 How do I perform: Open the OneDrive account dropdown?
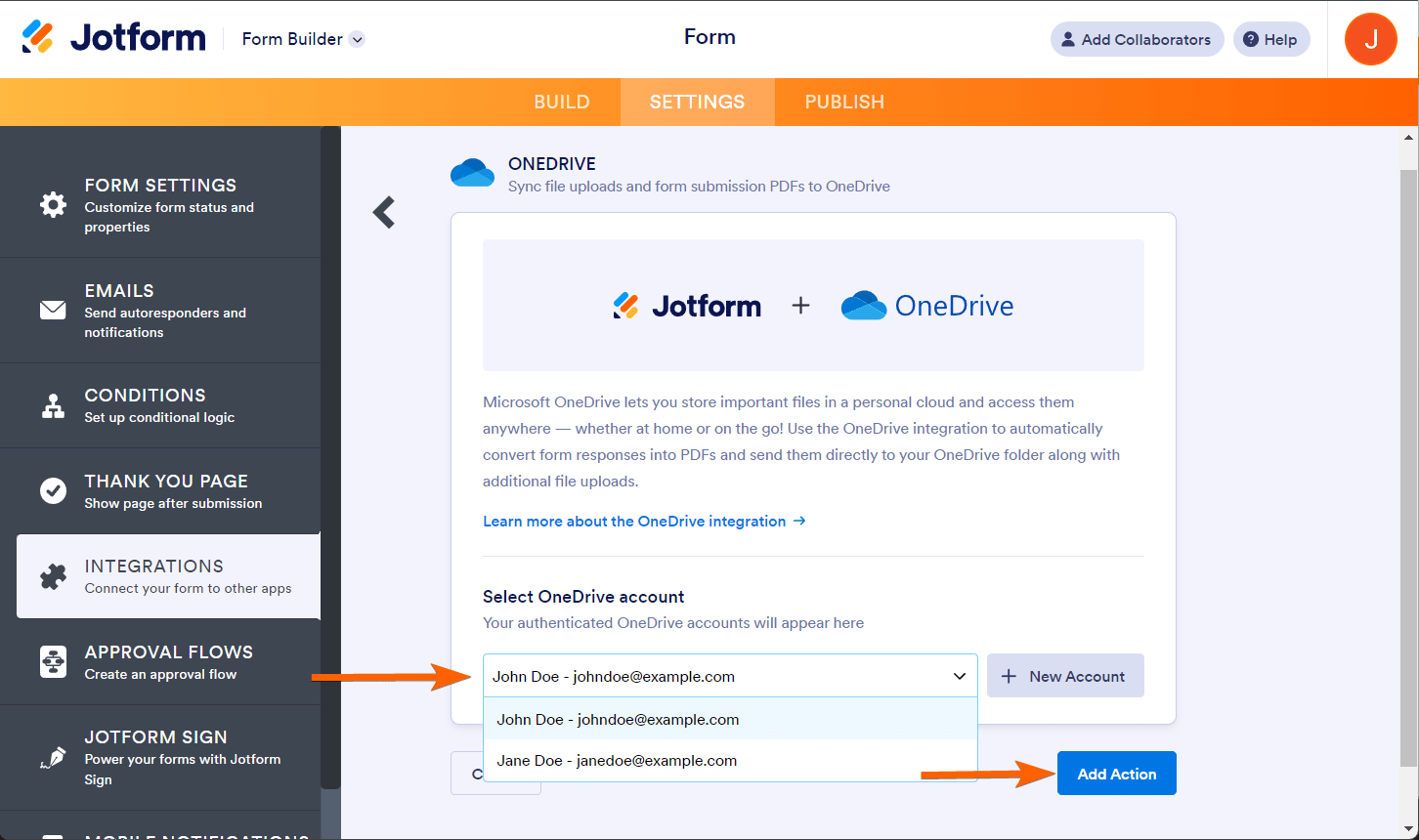point(730,676)
